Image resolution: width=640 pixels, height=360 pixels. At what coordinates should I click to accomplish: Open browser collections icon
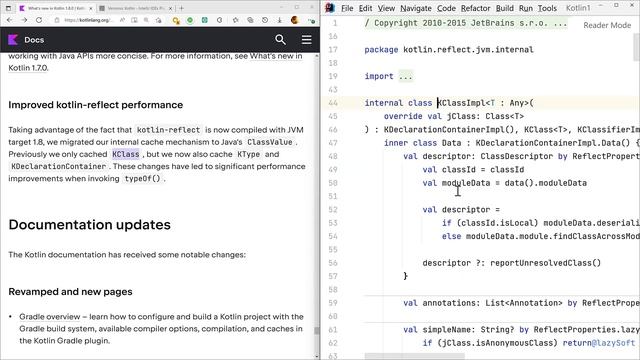250,20
